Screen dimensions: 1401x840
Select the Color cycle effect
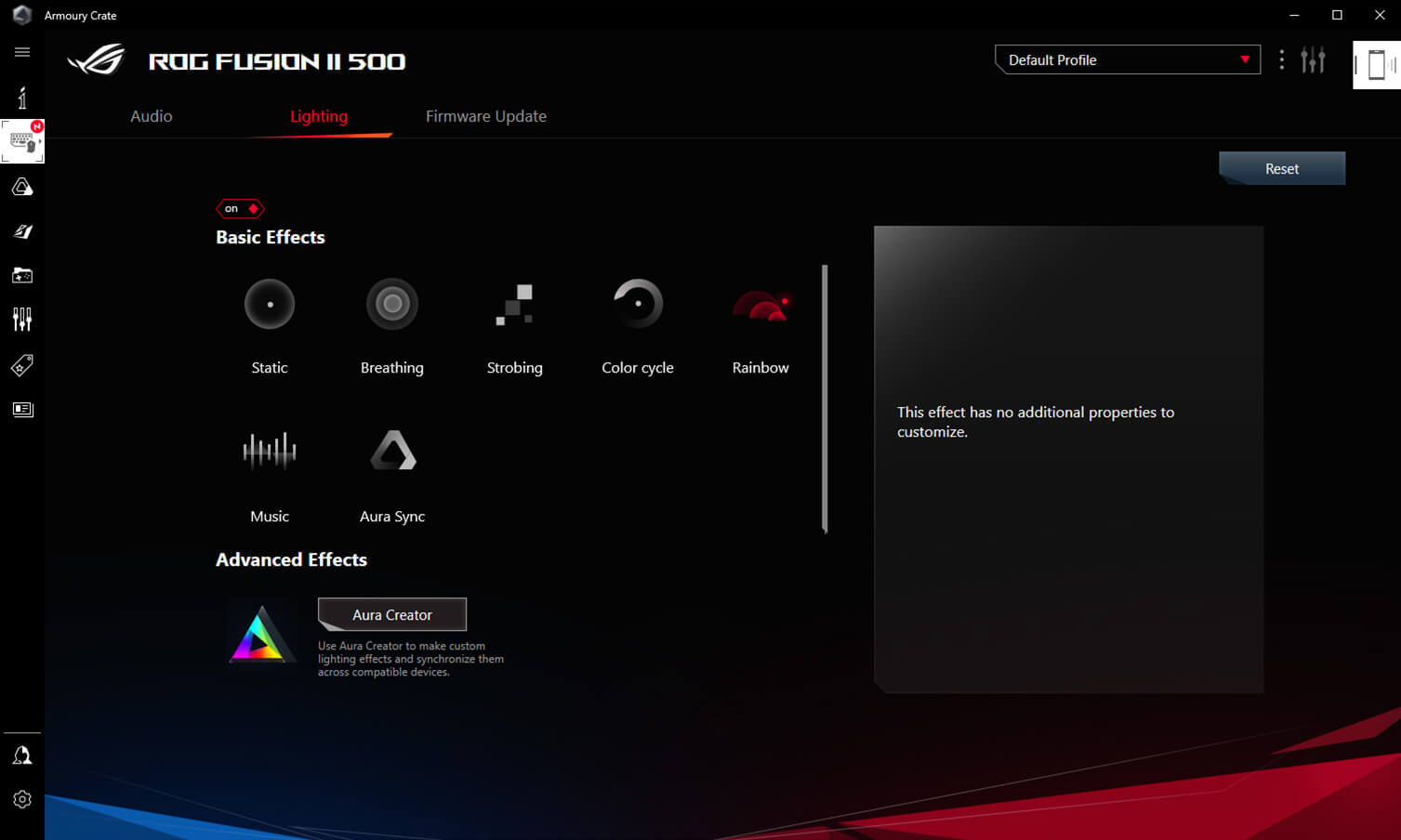(x=638, y=304)
